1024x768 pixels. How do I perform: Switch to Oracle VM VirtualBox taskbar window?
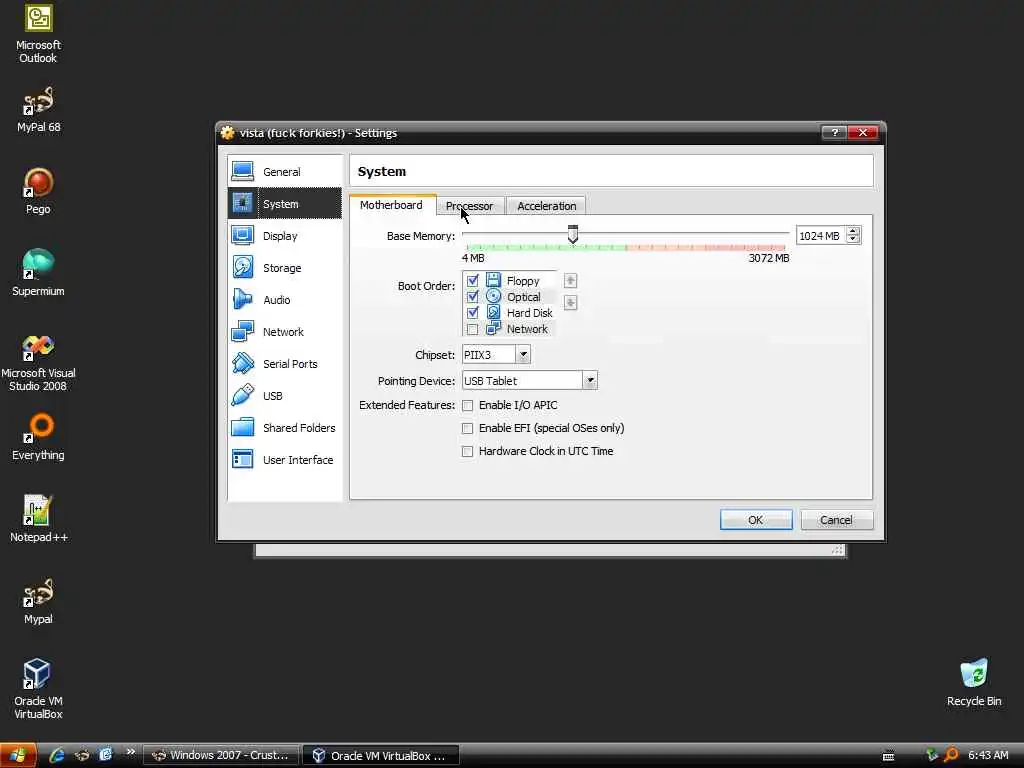tap(381, 756)
